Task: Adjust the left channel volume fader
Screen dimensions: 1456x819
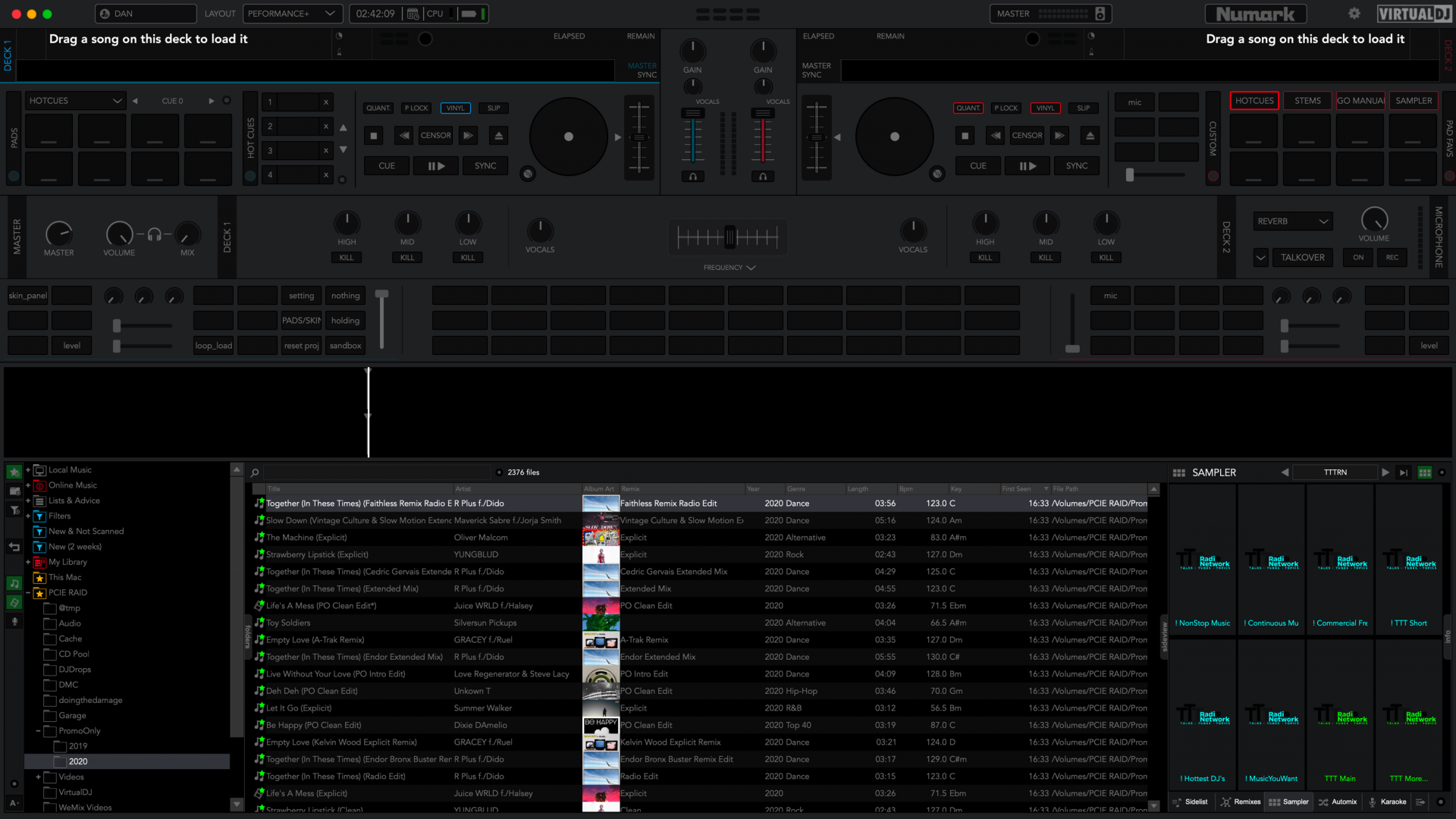Action: 692,114
